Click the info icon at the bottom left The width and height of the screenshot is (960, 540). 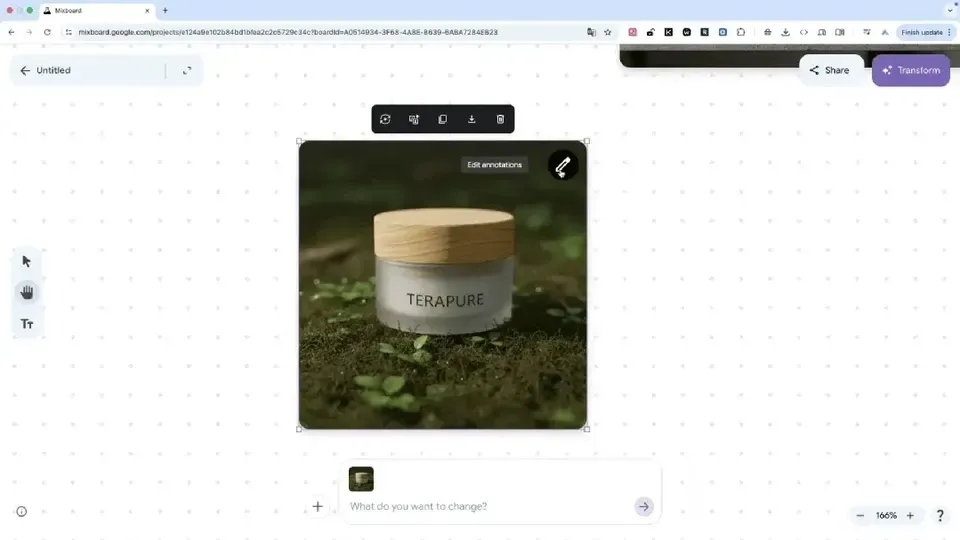[x=21, y=511]
